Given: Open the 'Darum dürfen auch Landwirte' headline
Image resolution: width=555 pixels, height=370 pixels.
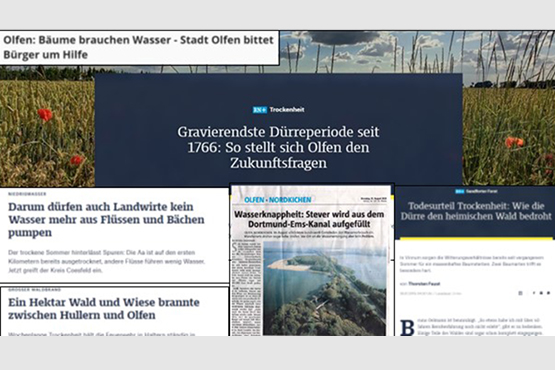Looking at the screenshot, I should 106,220.
